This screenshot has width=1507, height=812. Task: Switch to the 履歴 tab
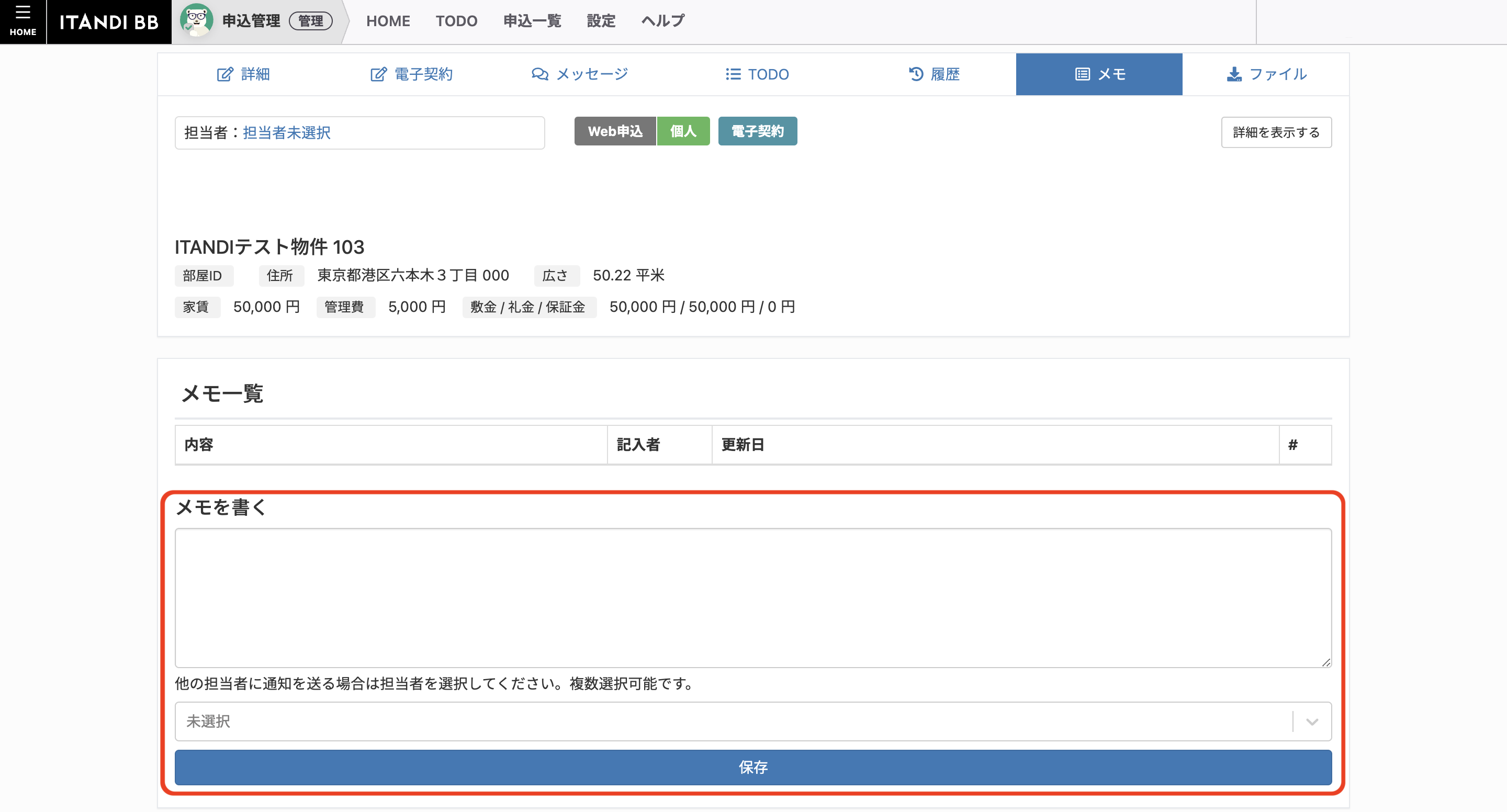934,74
